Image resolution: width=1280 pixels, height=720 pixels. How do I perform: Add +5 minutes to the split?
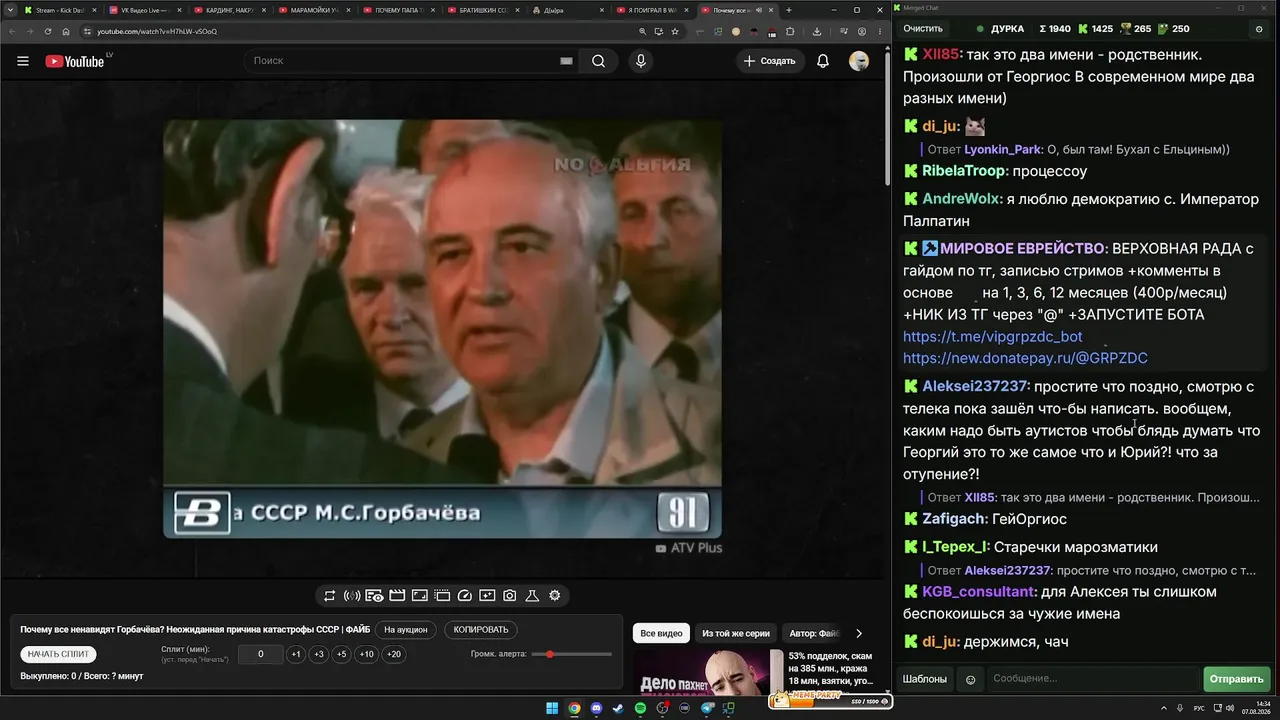[342, 654]
